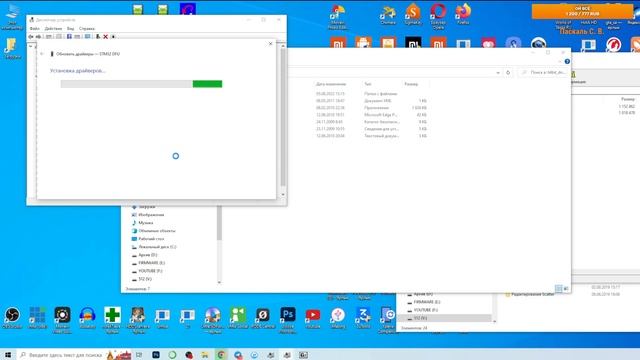Open Изображения in front Explorer sidebar
The height and width of the screenshot is (360, 640).
pos(148,215)
